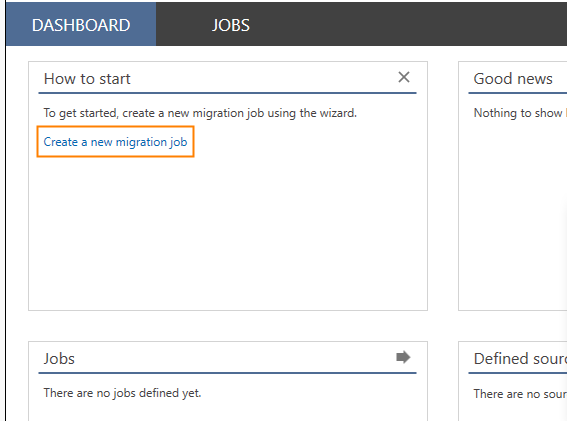This screenshot has width=567, height=421.
Task: Select the Good news panel heading
Action: 513,78
